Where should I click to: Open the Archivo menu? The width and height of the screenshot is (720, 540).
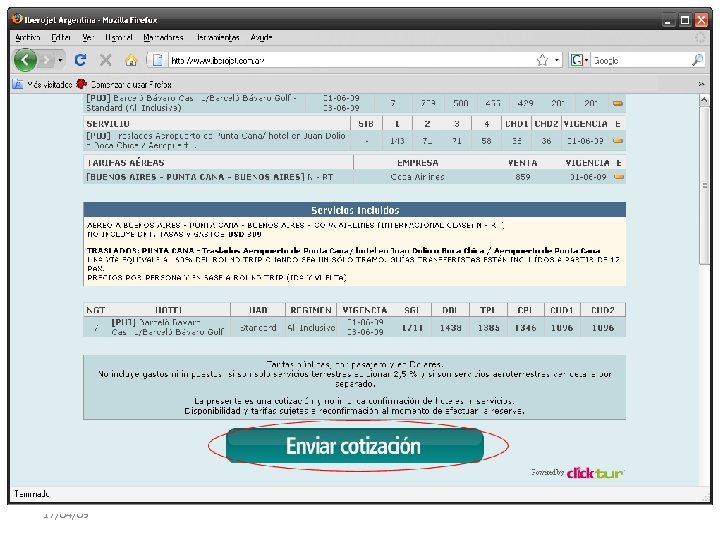click(28, 38)
